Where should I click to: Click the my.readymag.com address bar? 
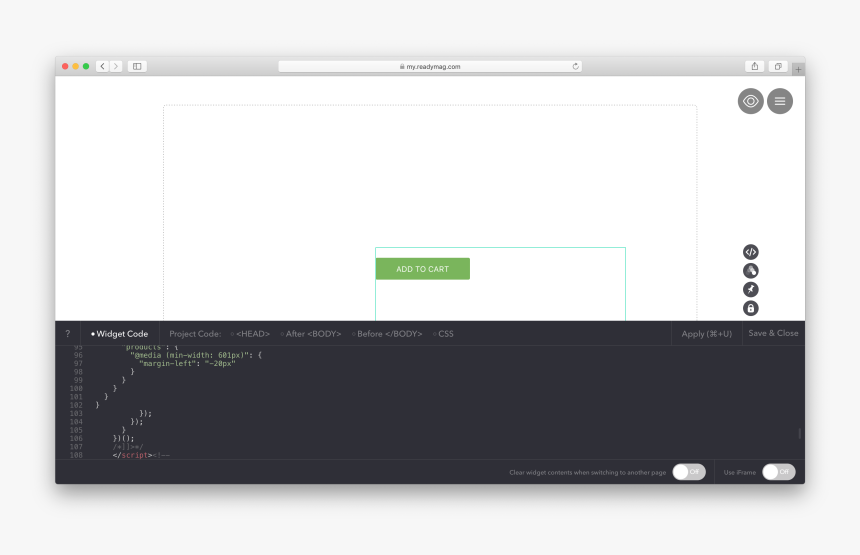pyautogui.click(x=430, y=66)
